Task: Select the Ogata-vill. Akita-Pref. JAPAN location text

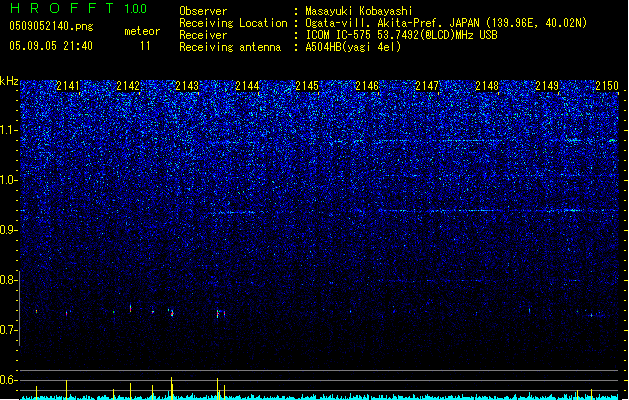Action: pyautogui.click(x=446, y=23)
